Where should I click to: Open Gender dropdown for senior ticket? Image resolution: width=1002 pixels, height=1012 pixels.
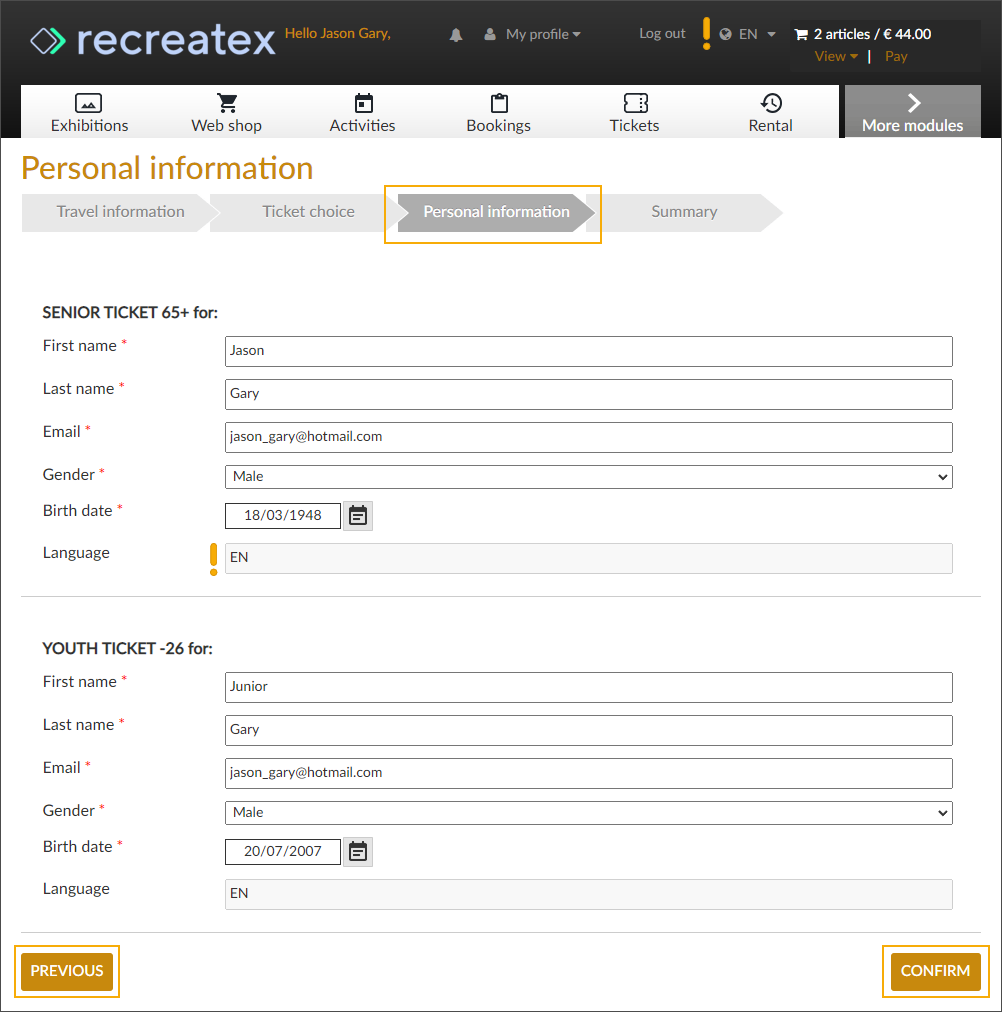point(589,477)
